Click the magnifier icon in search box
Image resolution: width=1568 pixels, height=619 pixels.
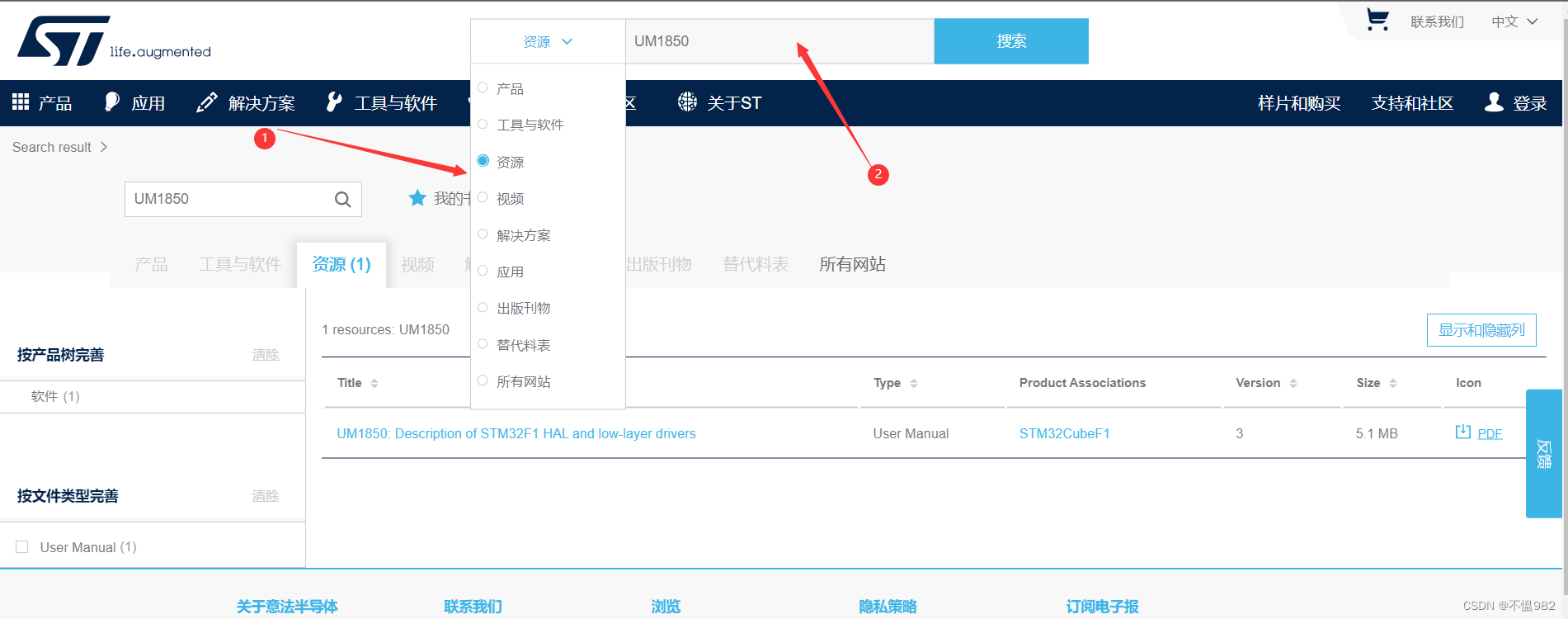click(x=343, y=199)
